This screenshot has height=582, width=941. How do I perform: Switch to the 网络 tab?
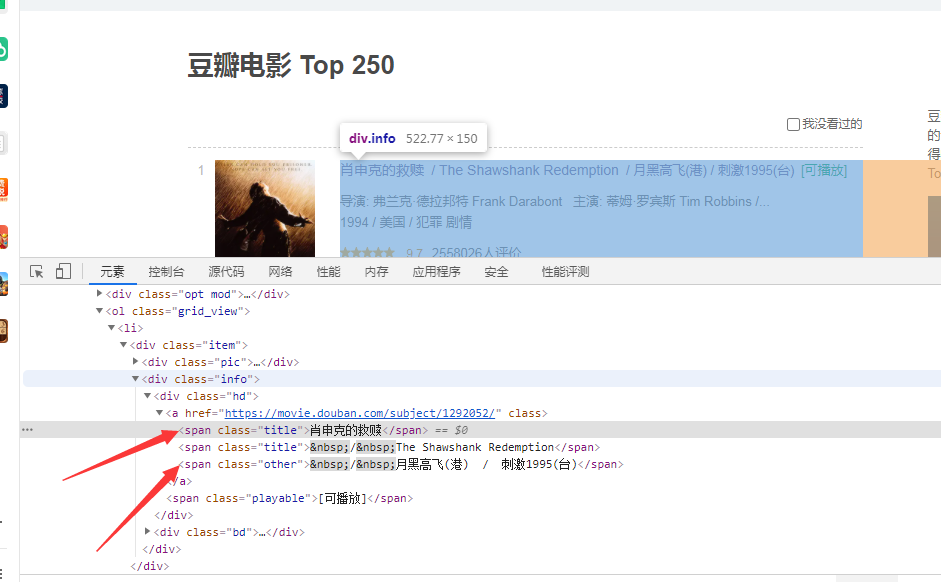[x=280, y=272]
